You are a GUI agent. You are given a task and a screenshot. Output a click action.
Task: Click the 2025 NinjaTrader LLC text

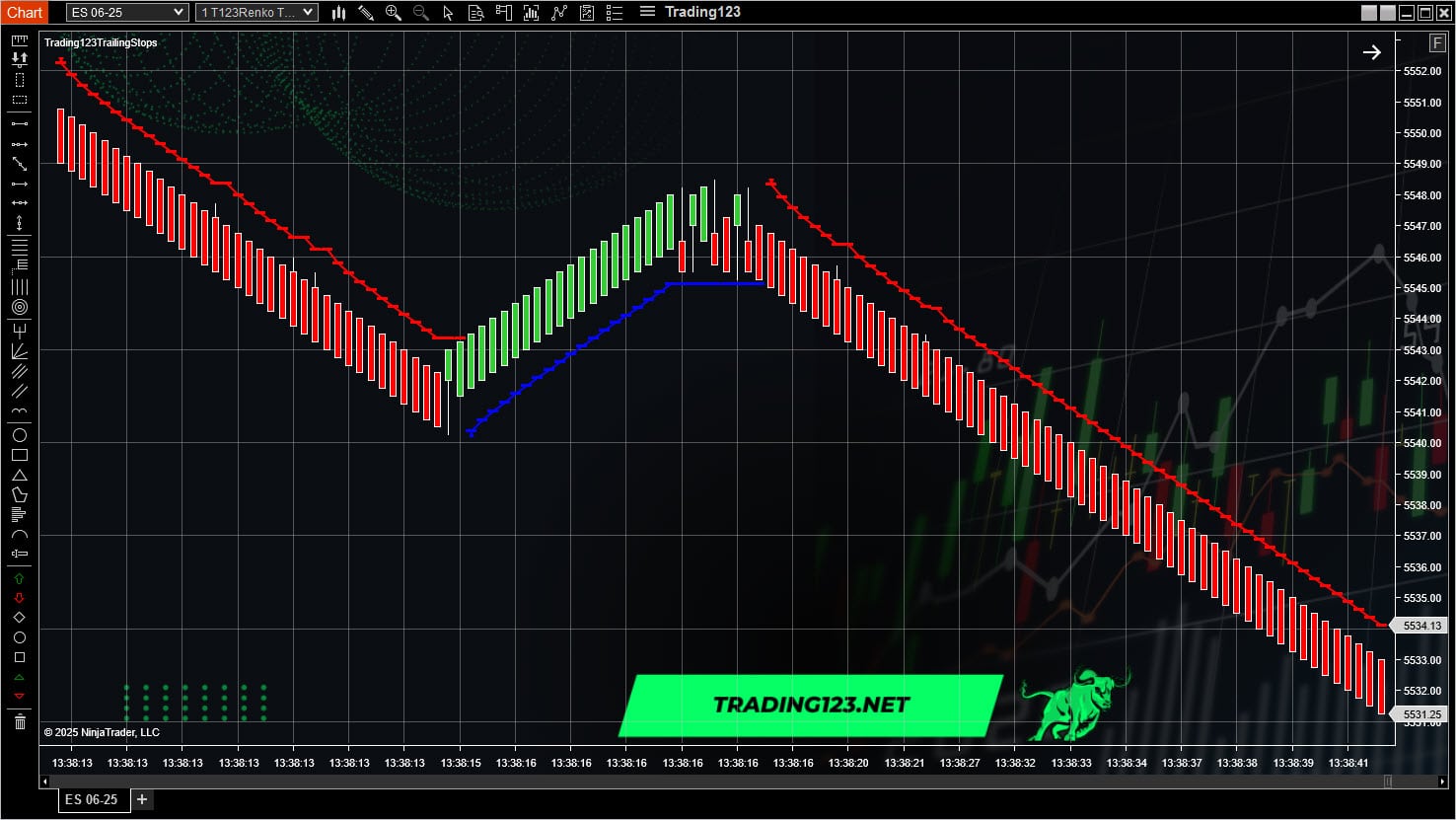tap(102, 732)
